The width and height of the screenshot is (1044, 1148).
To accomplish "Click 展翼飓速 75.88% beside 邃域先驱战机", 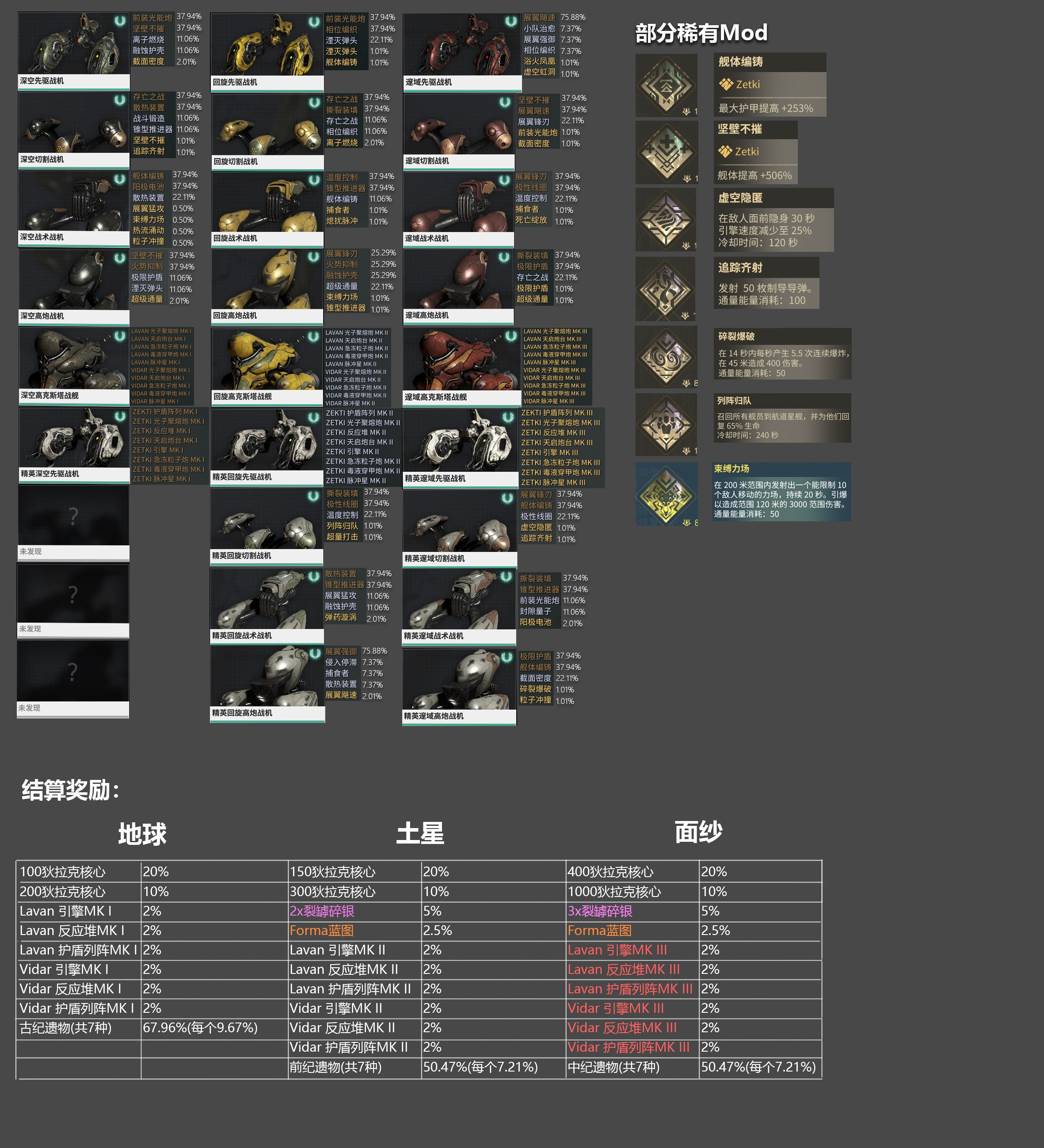I will [554, 18].
